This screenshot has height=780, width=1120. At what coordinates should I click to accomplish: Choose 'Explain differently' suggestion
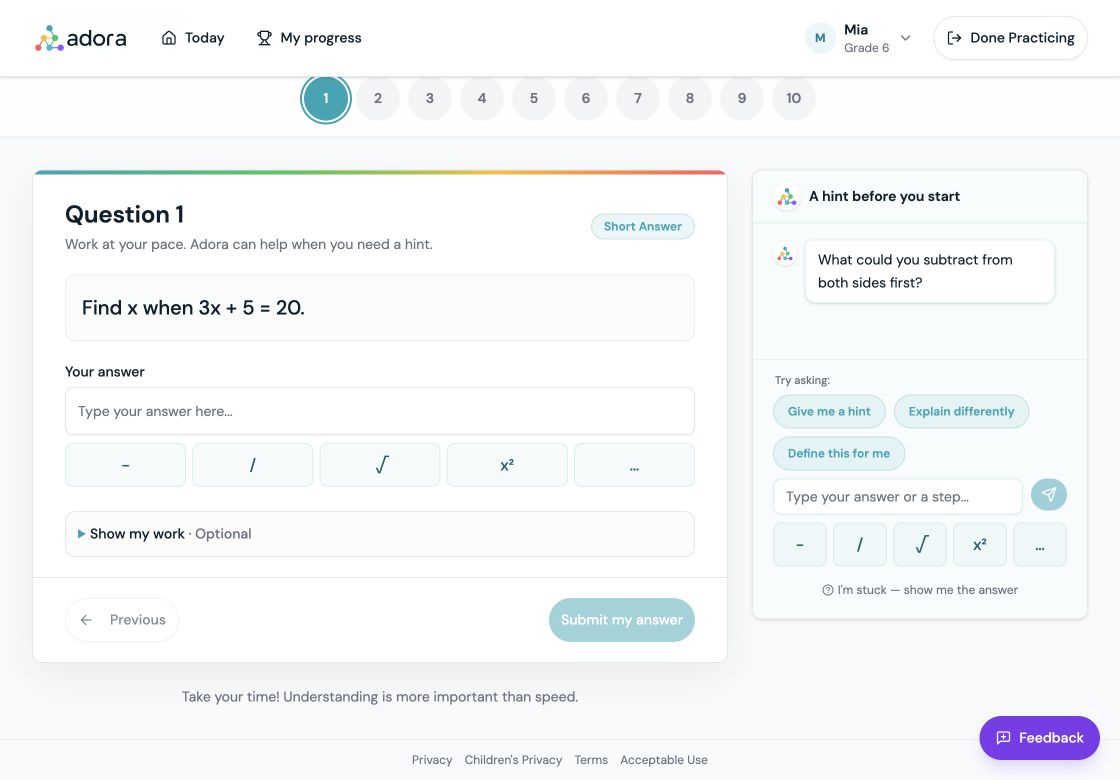point(961,411)
